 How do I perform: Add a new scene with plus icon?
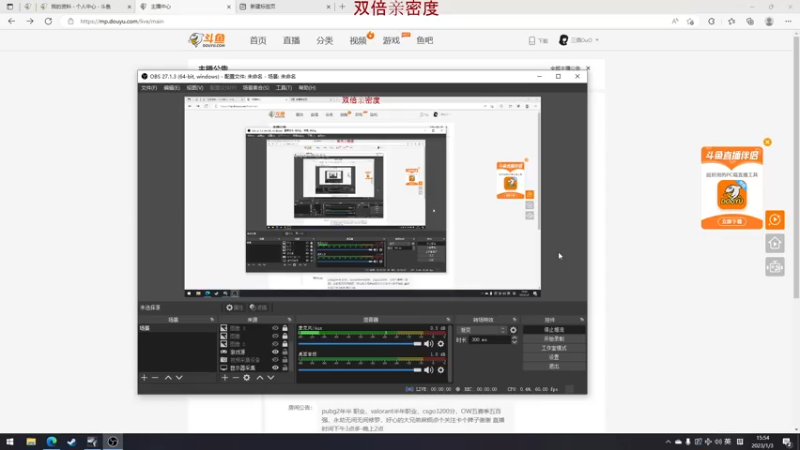point(144,378)
